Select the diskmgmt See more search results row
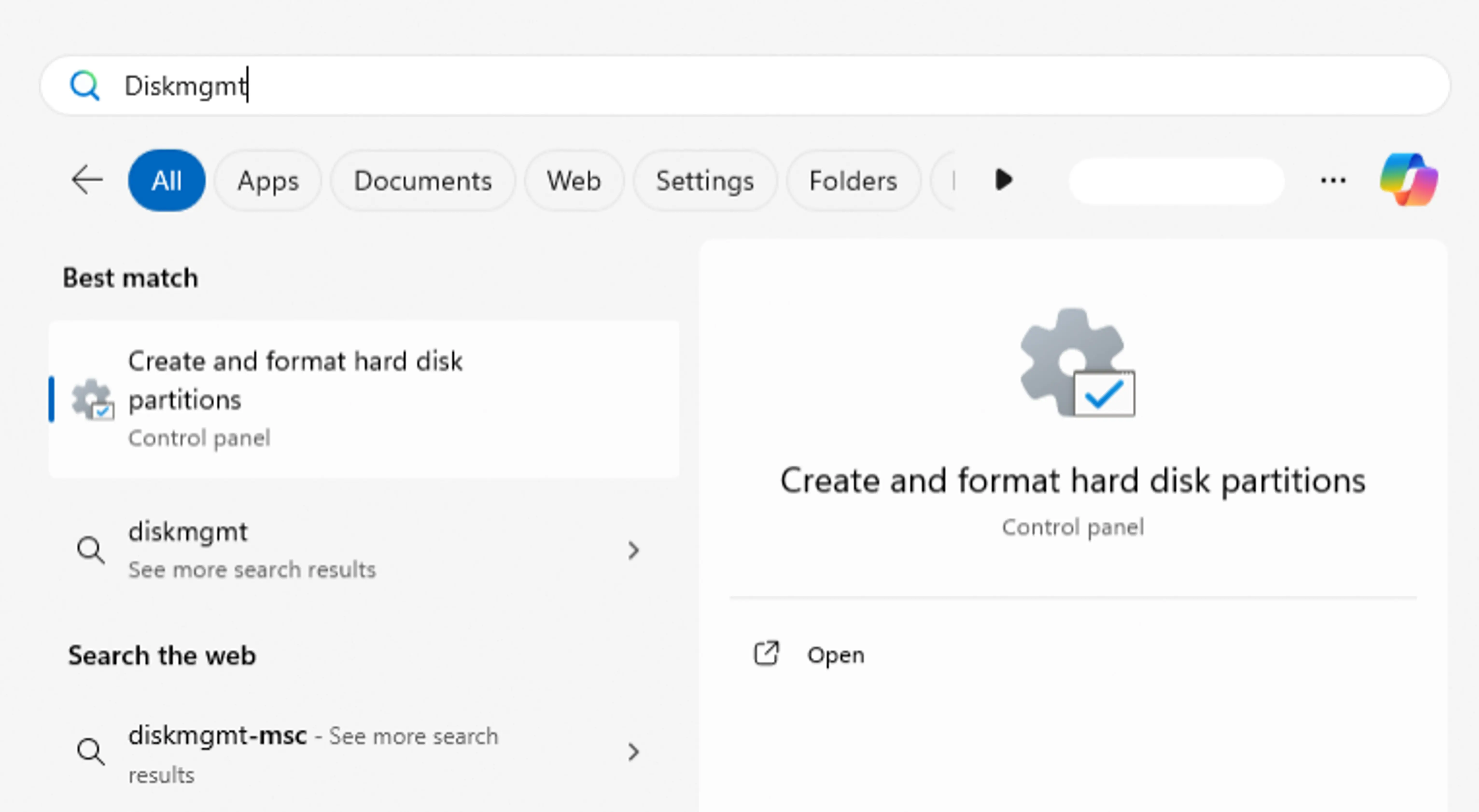This screenshot has height=812, width=1479. pos(364,550)
